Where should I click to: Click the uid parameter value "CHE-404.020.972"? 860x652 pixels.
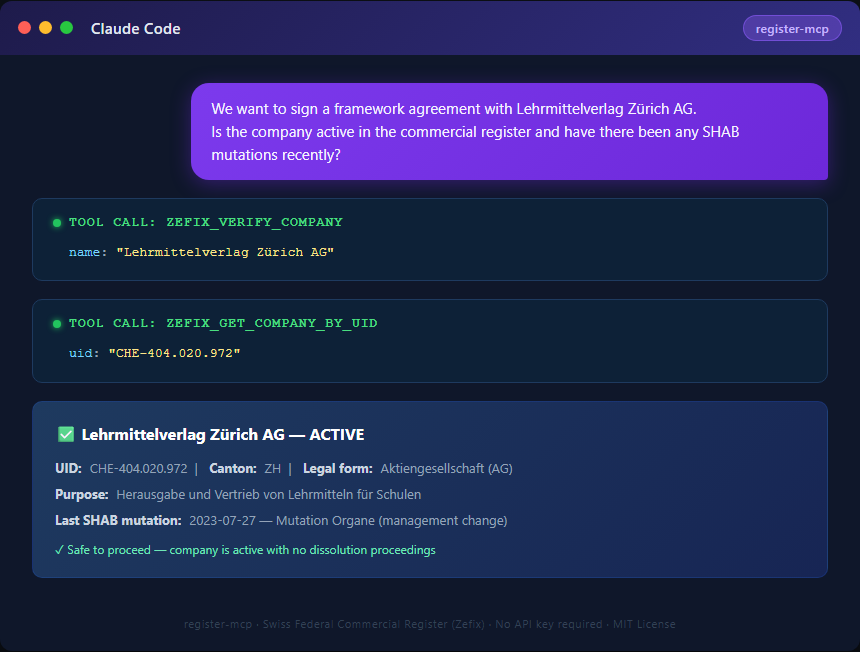pos(174,353)
